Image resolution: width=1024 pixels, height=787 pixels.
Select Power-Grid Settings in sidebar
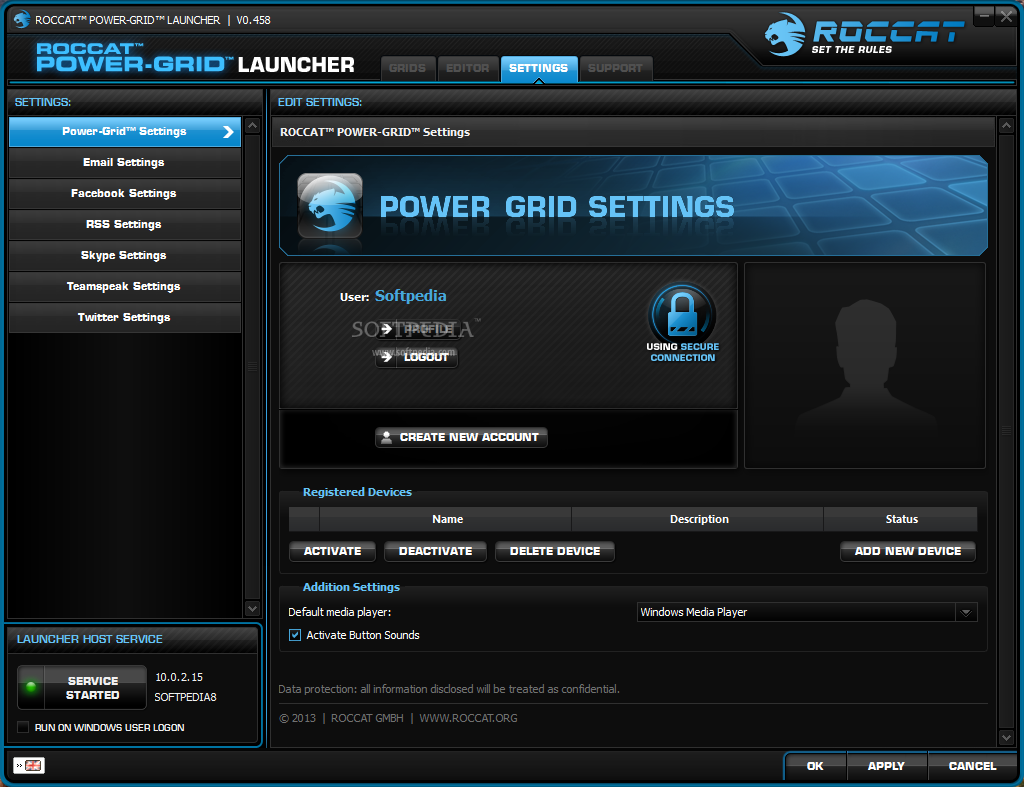point(125,131)
